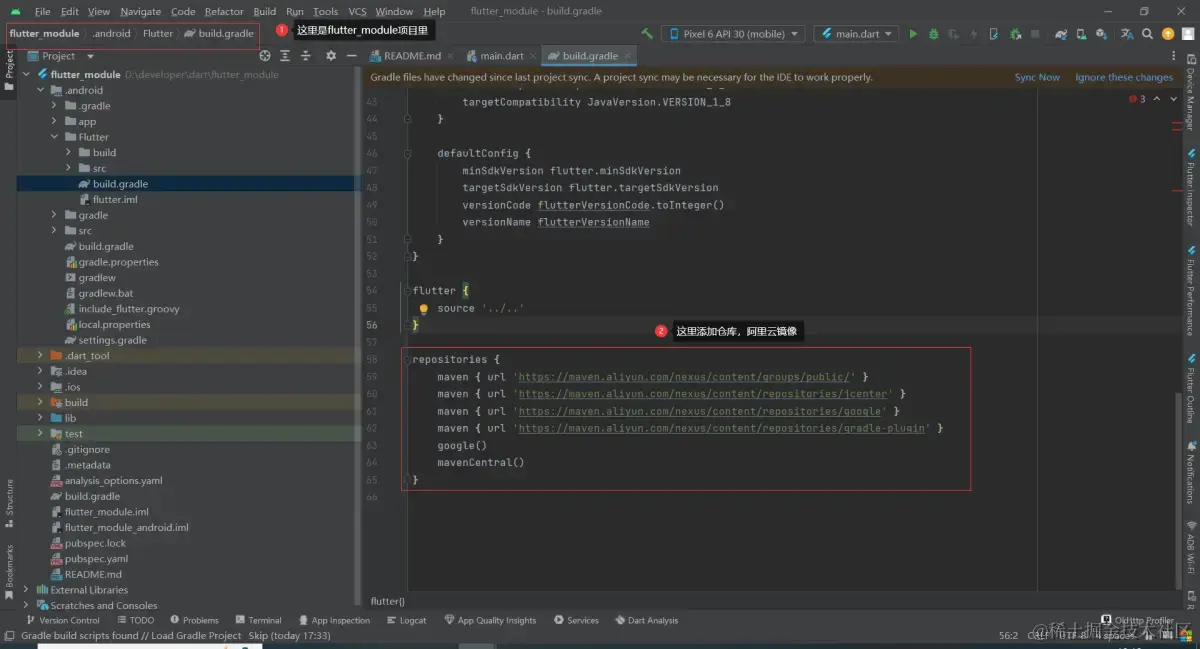Expand the .dart_tool folder node
Image resolution: width=1200 pixels, height=649 pixels.
tap(41, 356)
